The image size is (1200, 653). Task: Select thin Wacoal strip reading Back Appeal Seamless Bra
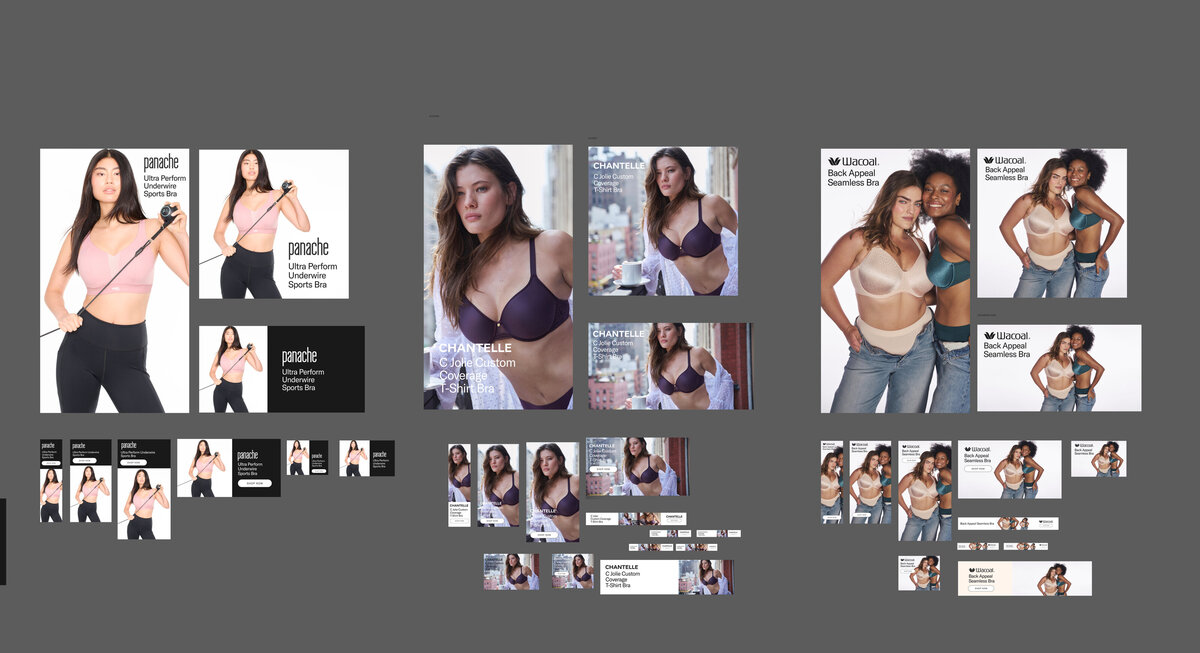coord(1008,523)
